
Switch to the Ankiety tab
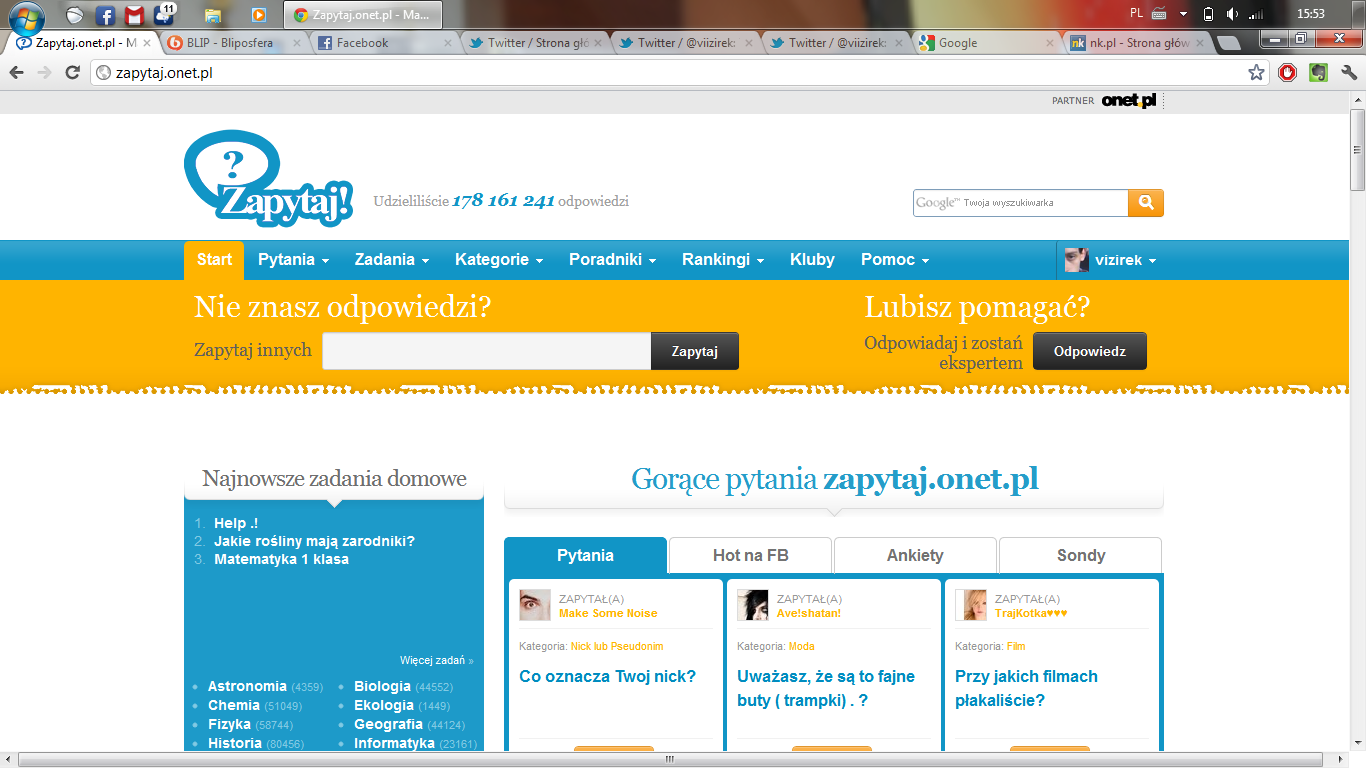tap(915, 556)
